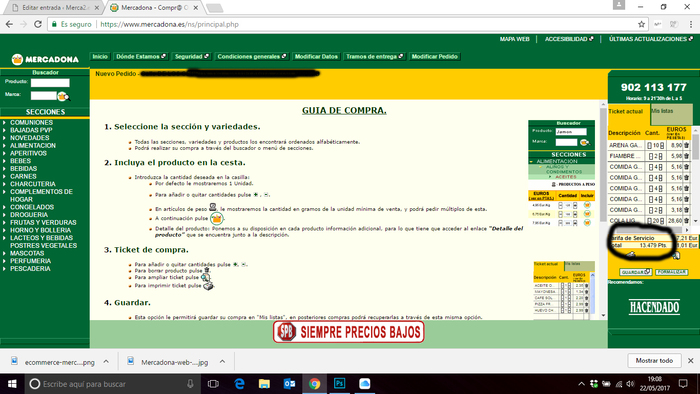
Task: Open the Windows Start menu
Action: coord(12,384)
